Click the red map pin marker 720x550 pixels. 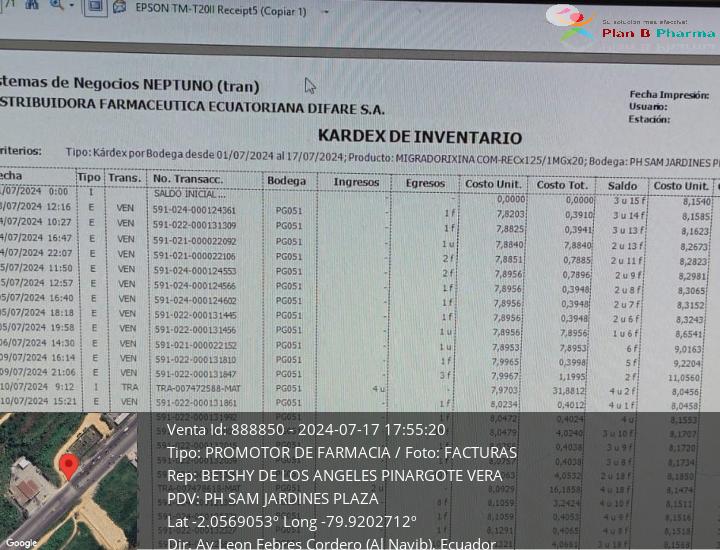pos(69,466)
